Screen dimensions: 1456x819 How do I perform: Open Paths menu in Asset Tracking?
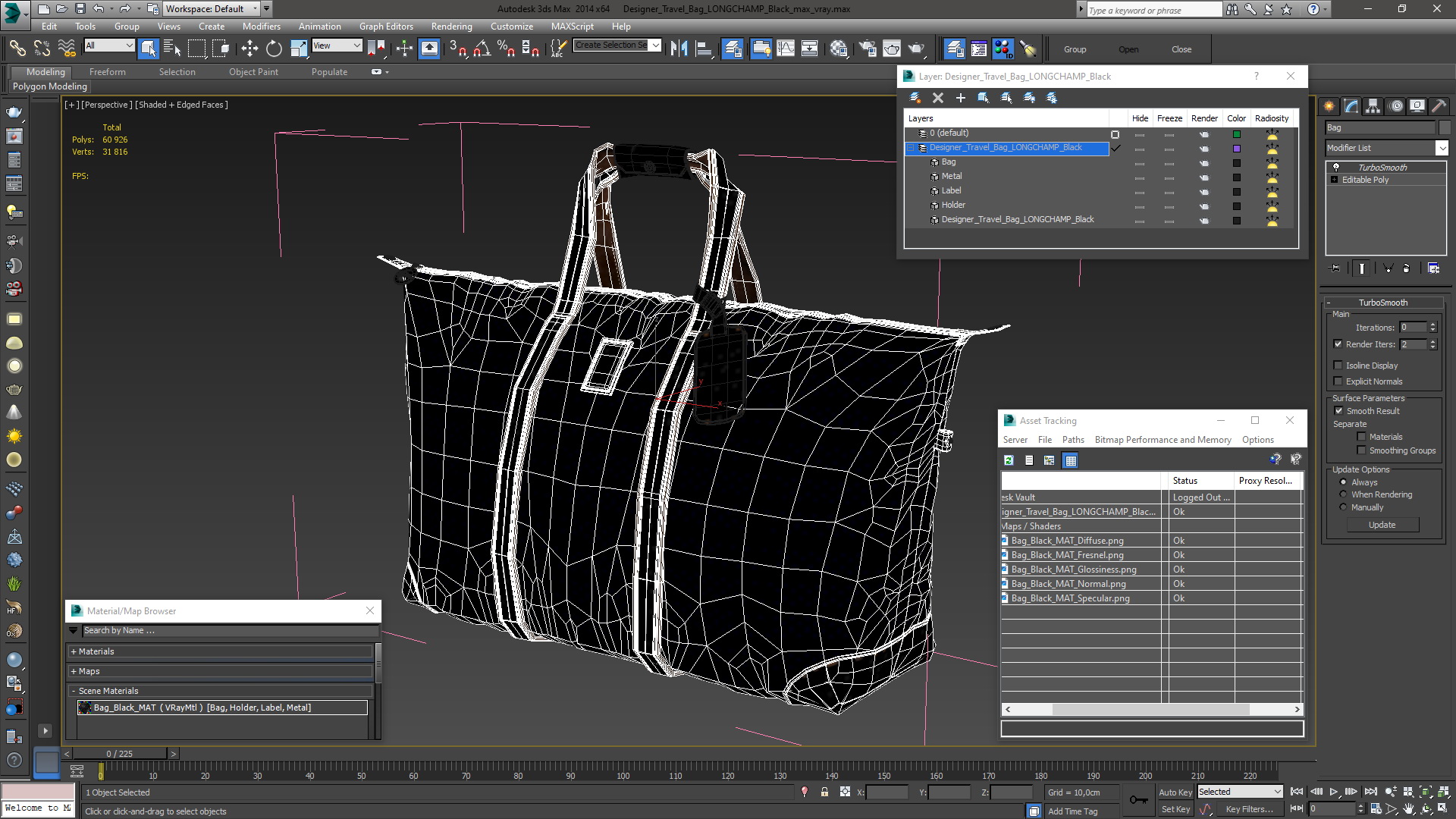[x=1072, y=440]
